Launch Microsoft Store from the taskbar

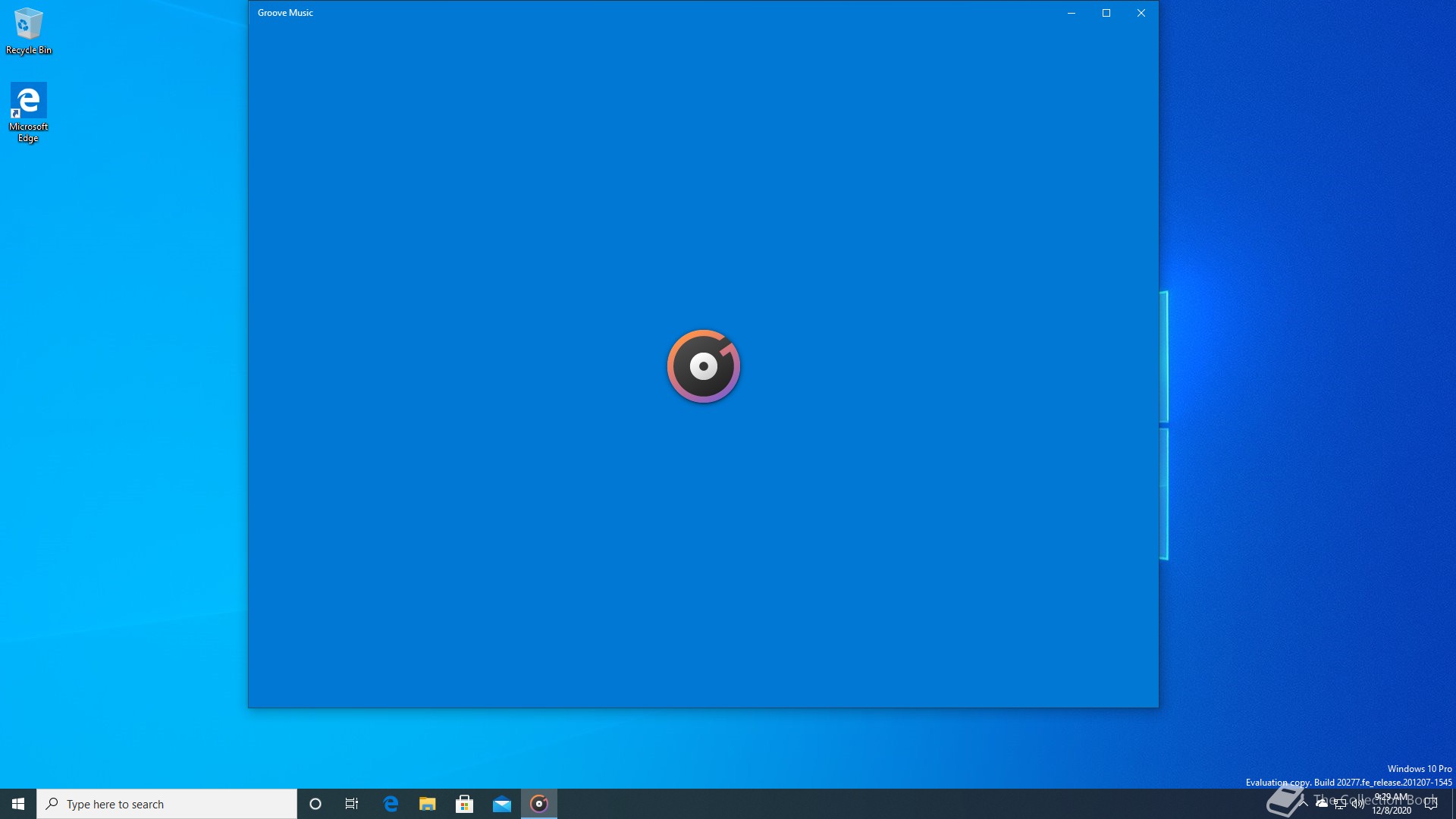(x=464, y=804)
